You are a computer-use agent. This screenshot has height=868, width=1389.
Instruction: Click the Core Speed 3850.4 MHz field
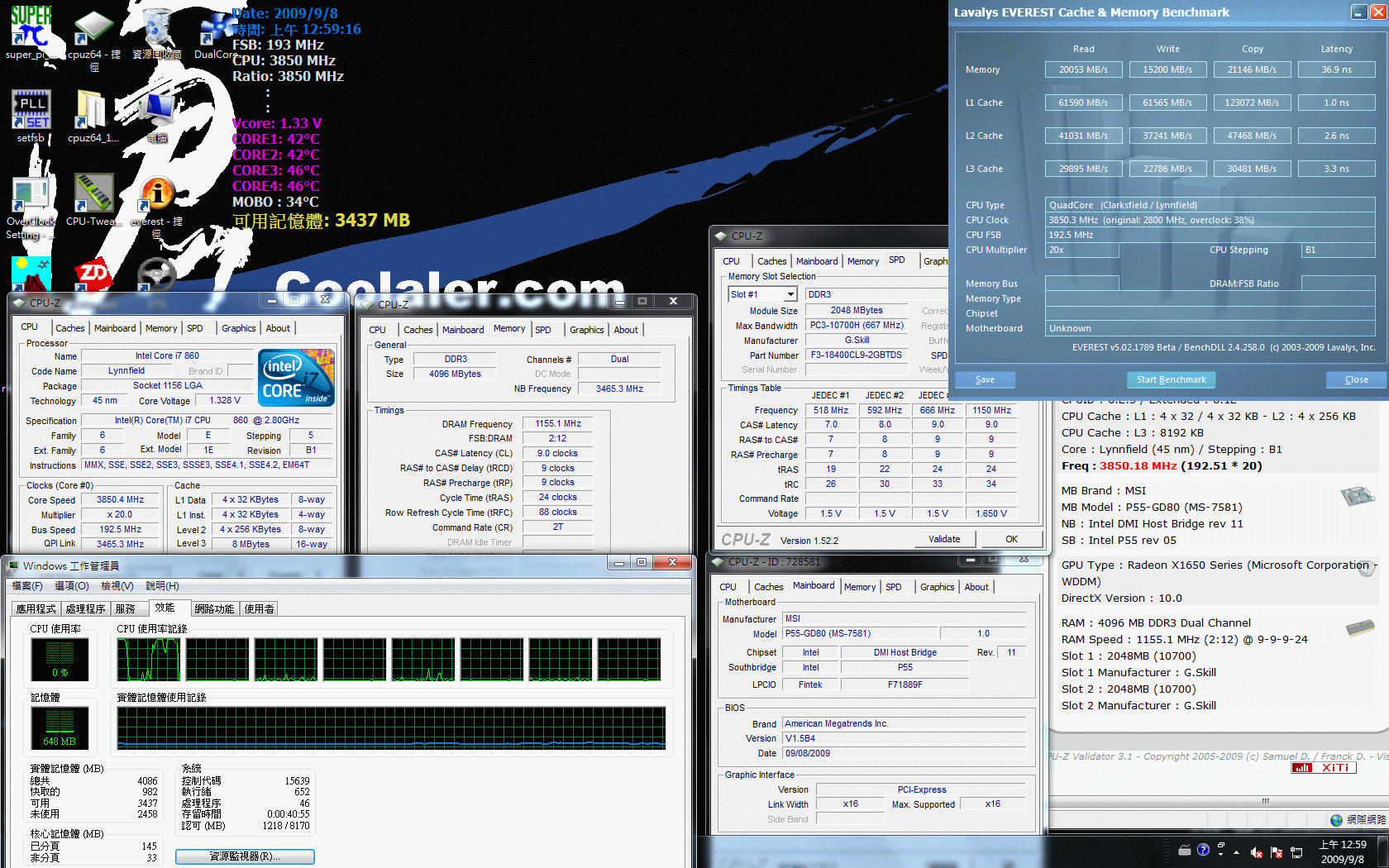121,500
